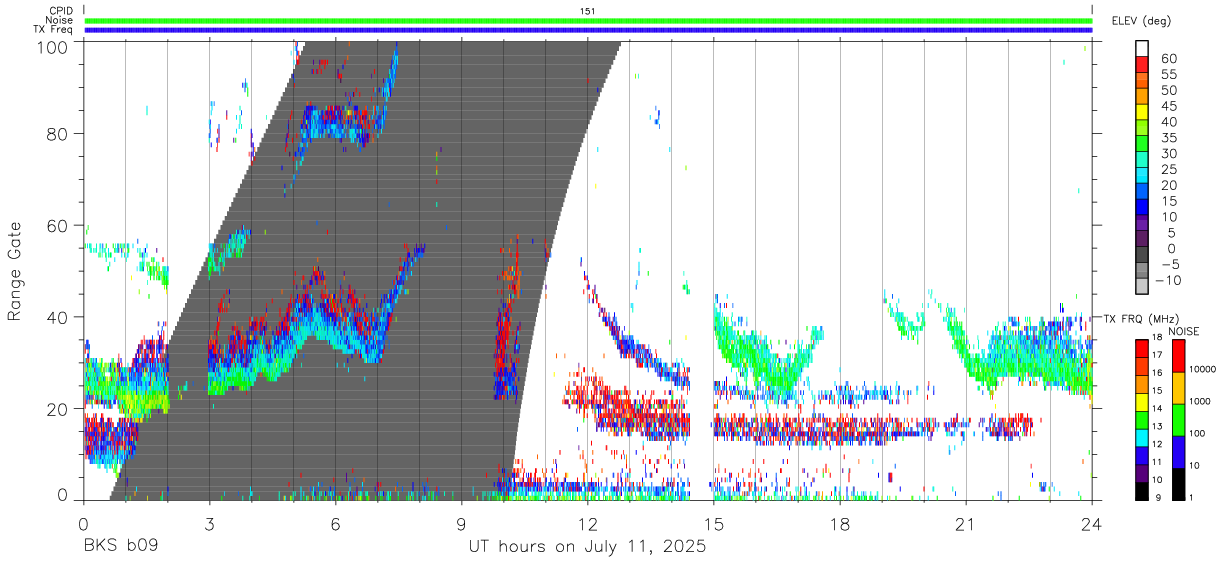Viewport: 1228px width, 567px height.
Task: Click ELEV scale label '35'
Action: pos(1168,138)
